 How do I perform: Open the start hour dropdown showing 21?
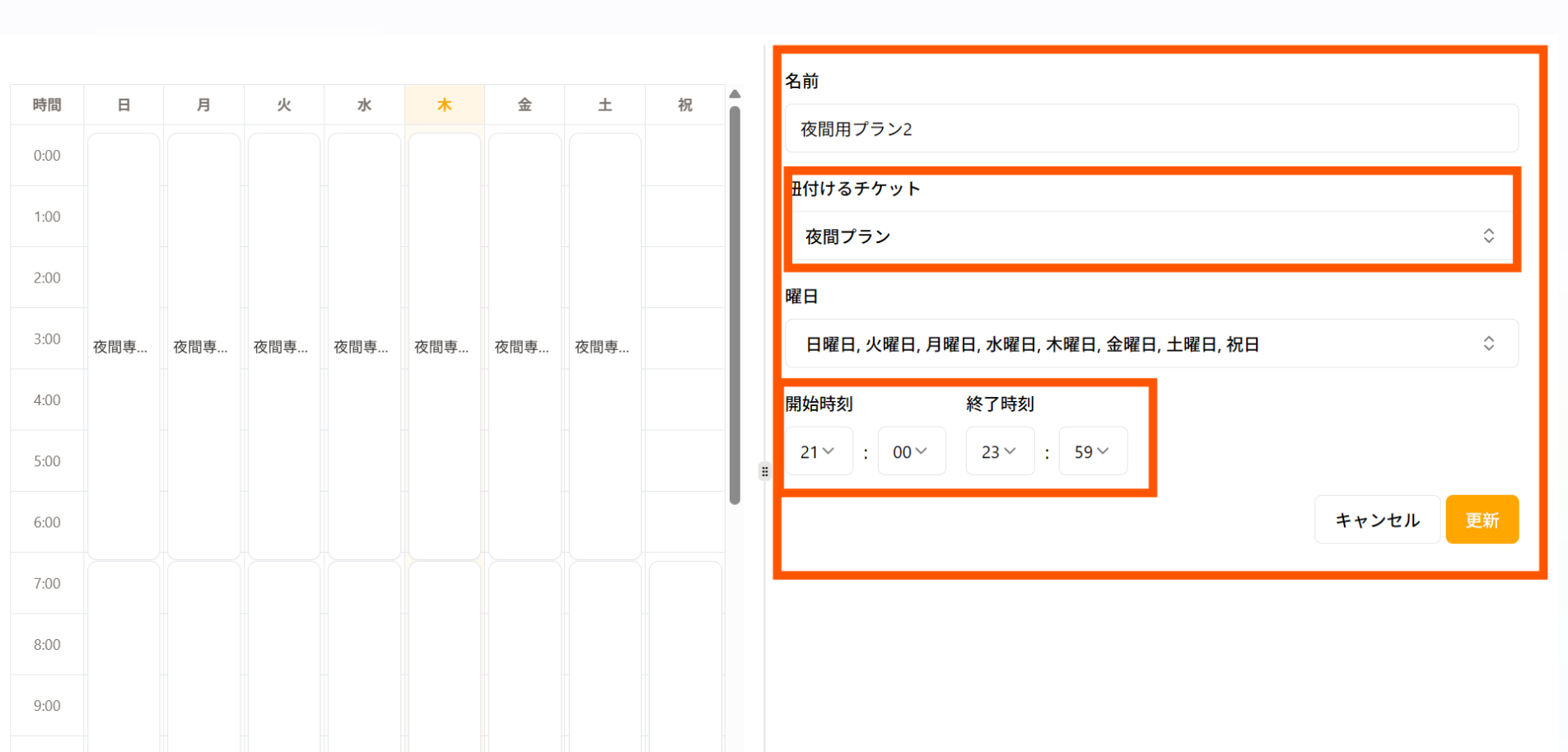(x=818, y=451)
